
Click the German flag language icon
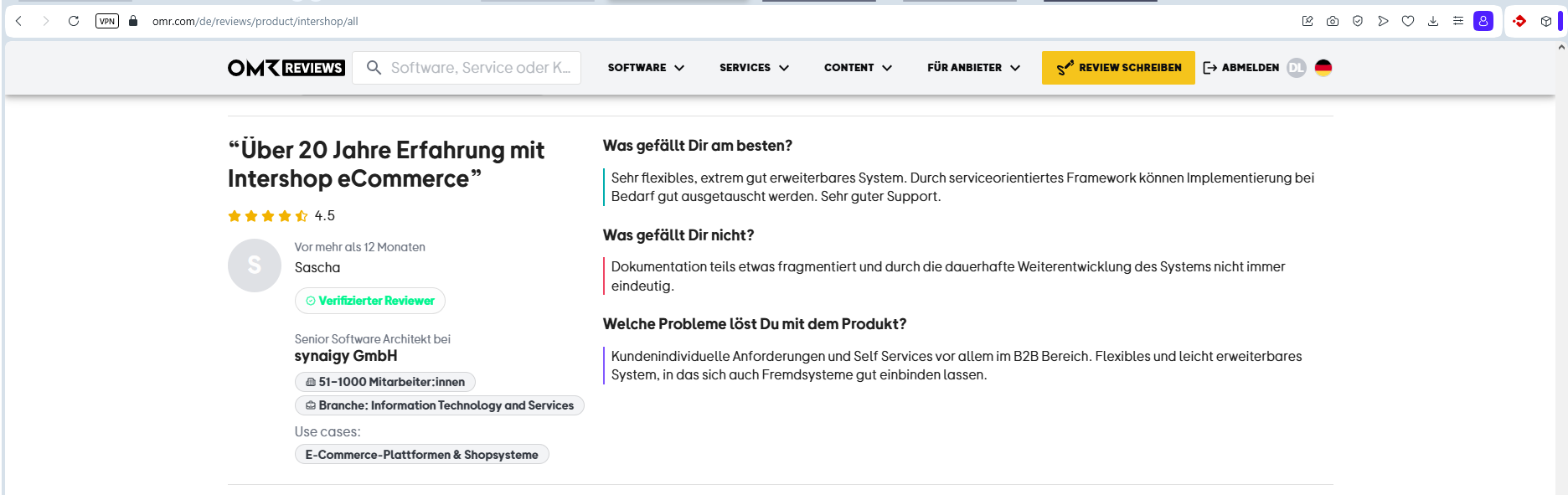(x=1323, y=68)
